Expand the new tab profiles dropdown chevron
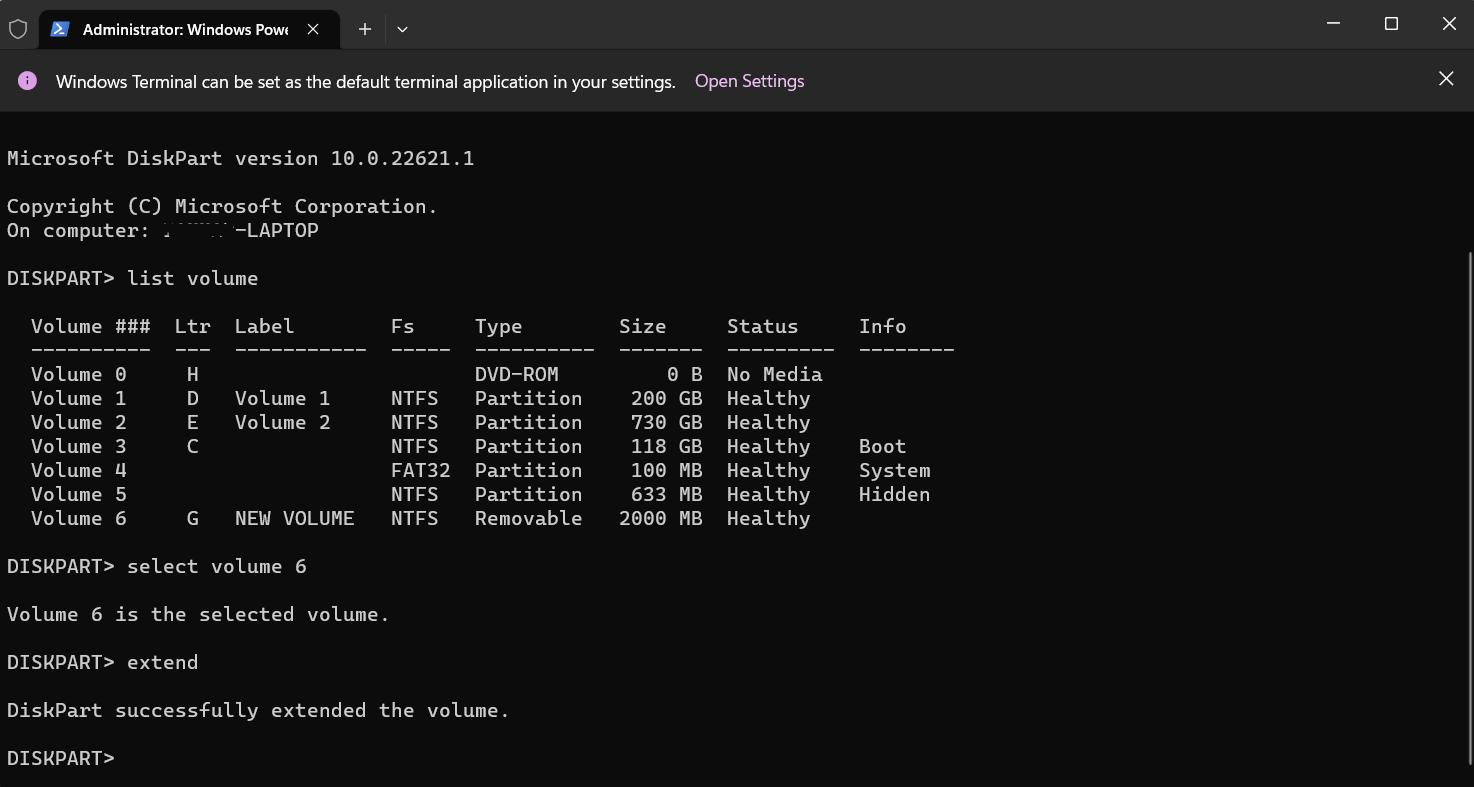Viewport: 1474px width, 787px height. 402,29
